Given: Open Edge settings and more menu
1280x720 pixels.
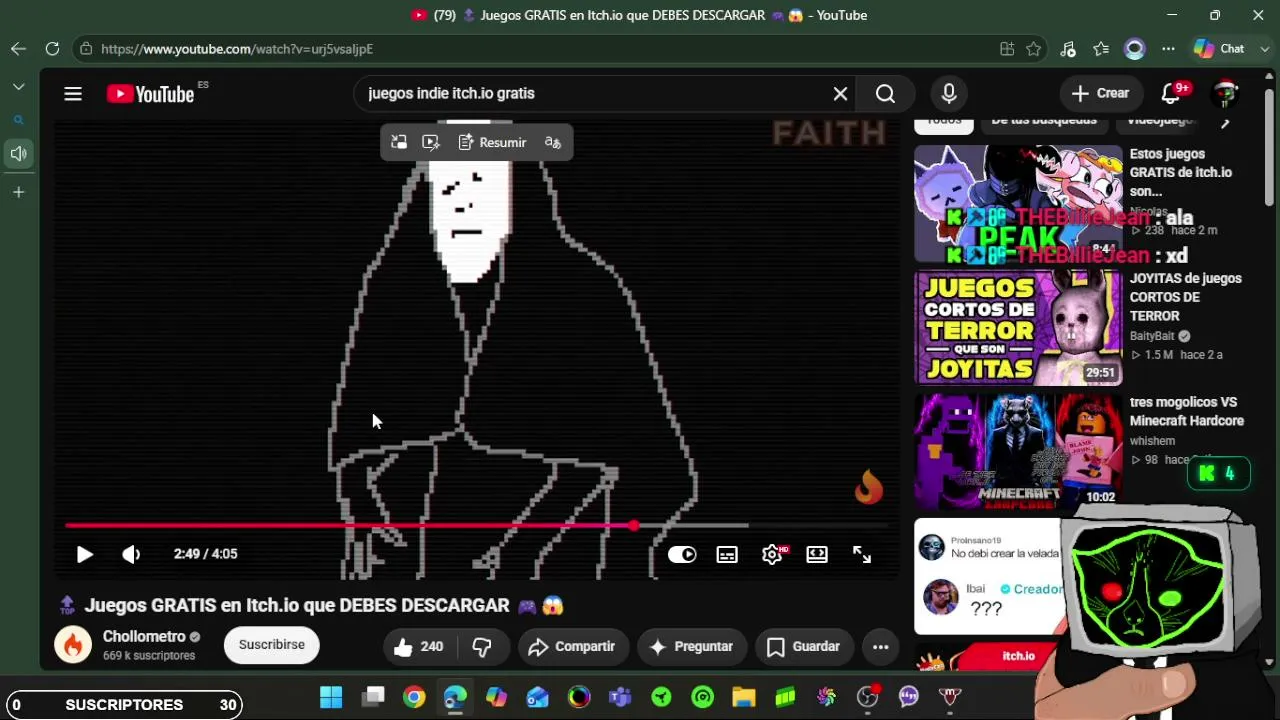Looking at the screenshot, I should (1168, 49).
